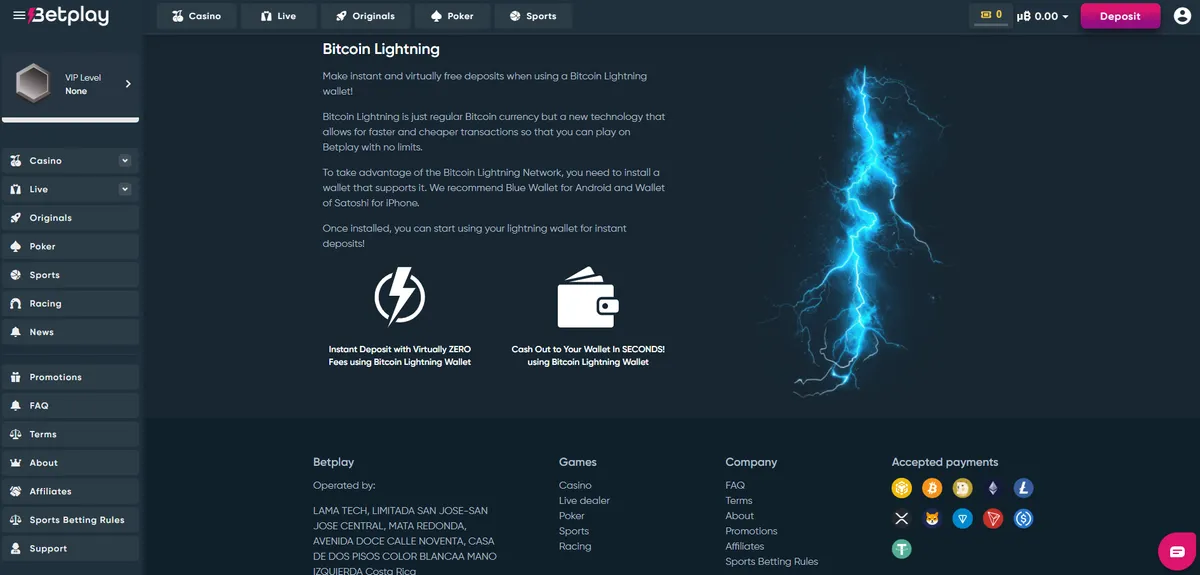1200x575 pixels.
Task: Click the horseshoe icon in sidebar Racing
Action: [16, 304]
